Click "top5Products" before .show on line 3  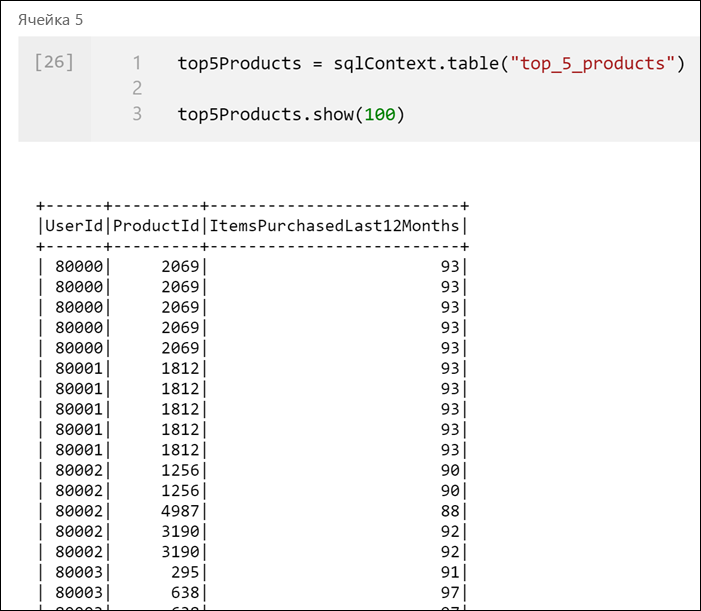pos(240,114)
